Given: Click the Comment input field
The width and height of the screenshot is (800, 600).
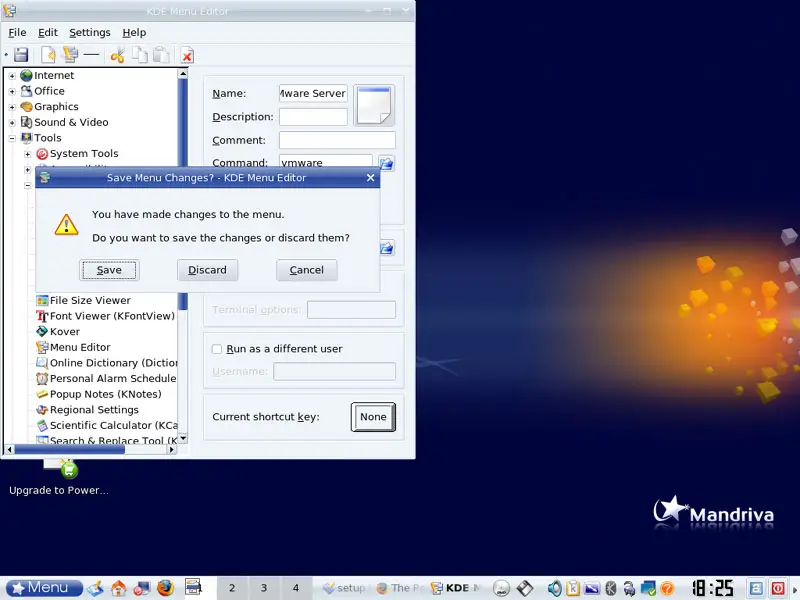Looking at the screenshot, I should [337, 140].
